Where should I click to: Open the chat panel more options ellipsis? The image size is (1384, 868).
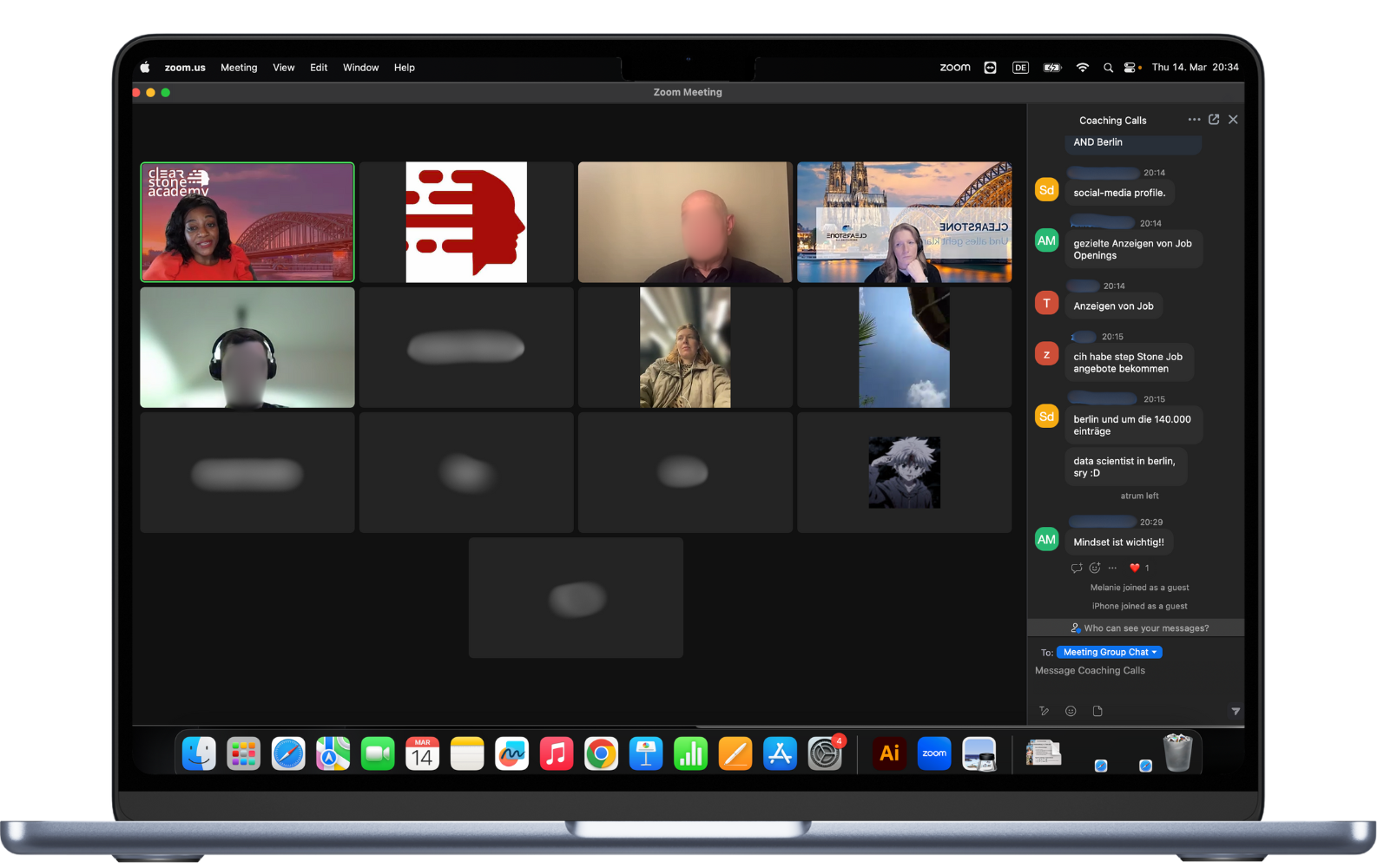1194,120
